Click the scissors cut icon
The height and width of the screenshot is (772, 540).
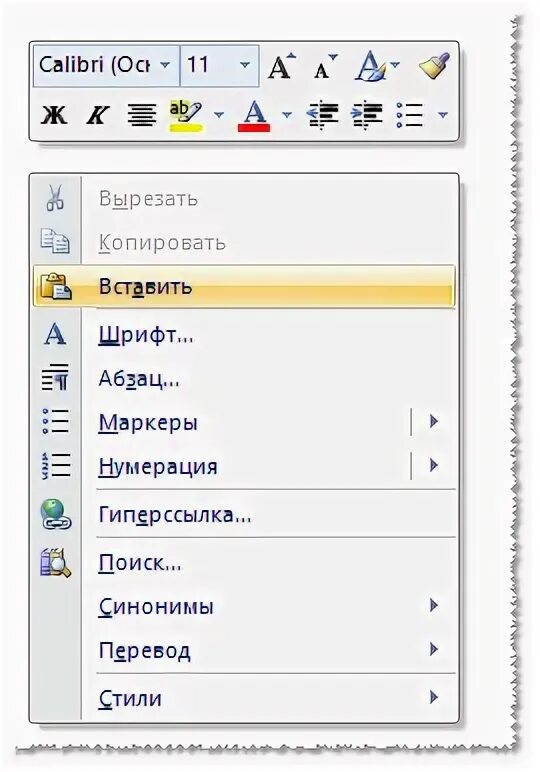pyautogui.click(x=55, y=198)
